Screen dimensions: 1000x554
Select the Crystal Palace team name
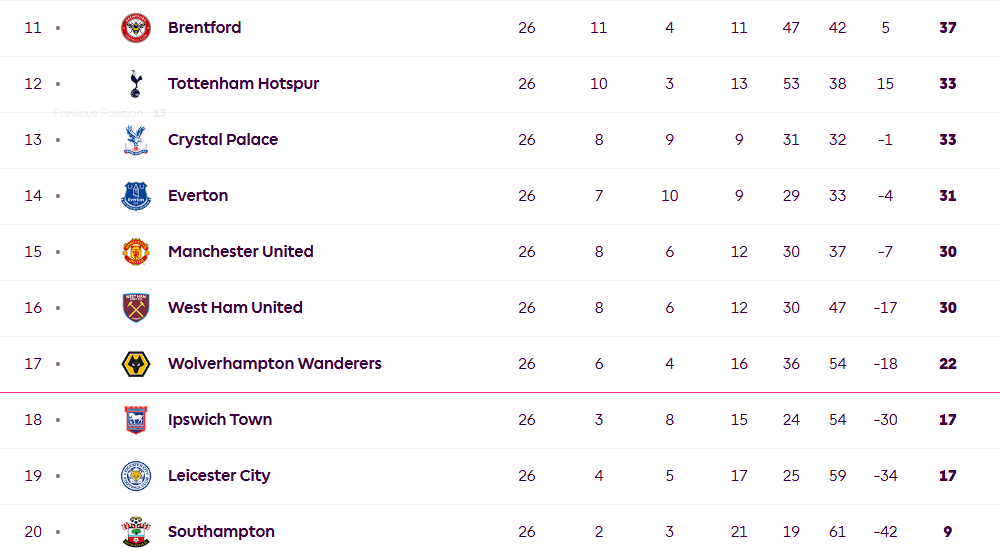(223, 140)
